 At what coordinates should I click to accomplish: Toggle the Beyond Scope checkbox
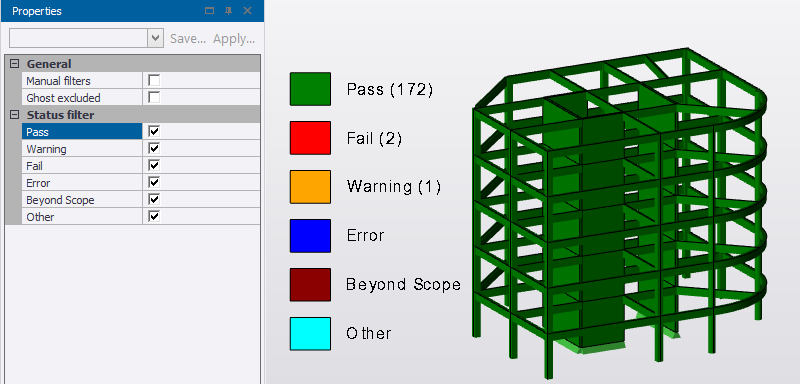tap(154, 199)
